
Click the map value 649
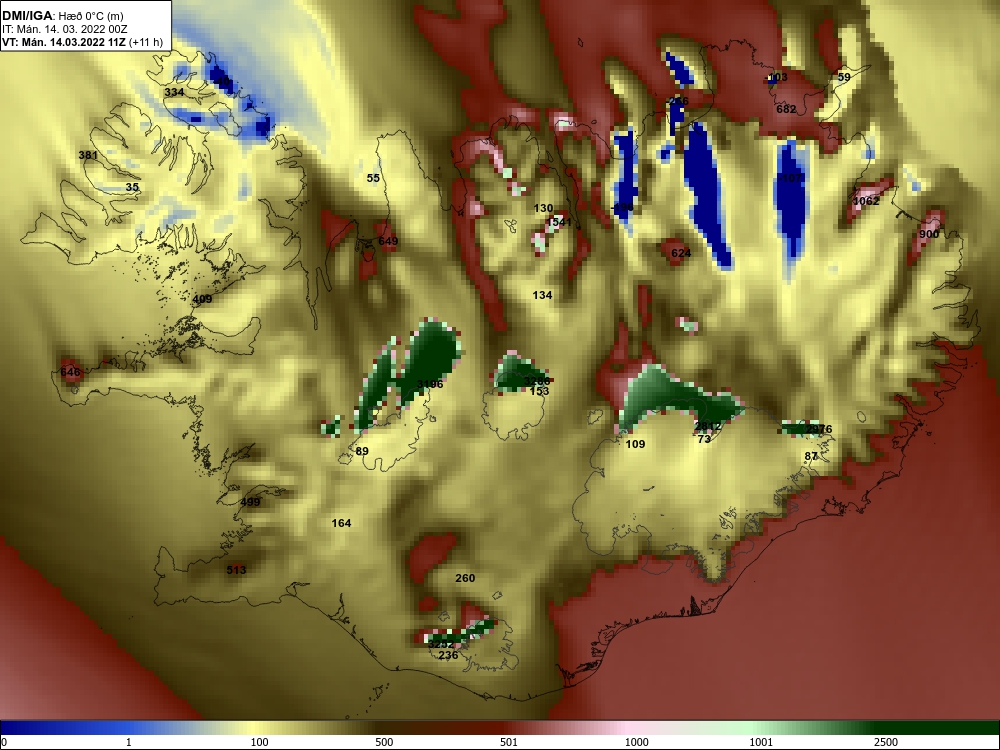[x=388, y=241]
